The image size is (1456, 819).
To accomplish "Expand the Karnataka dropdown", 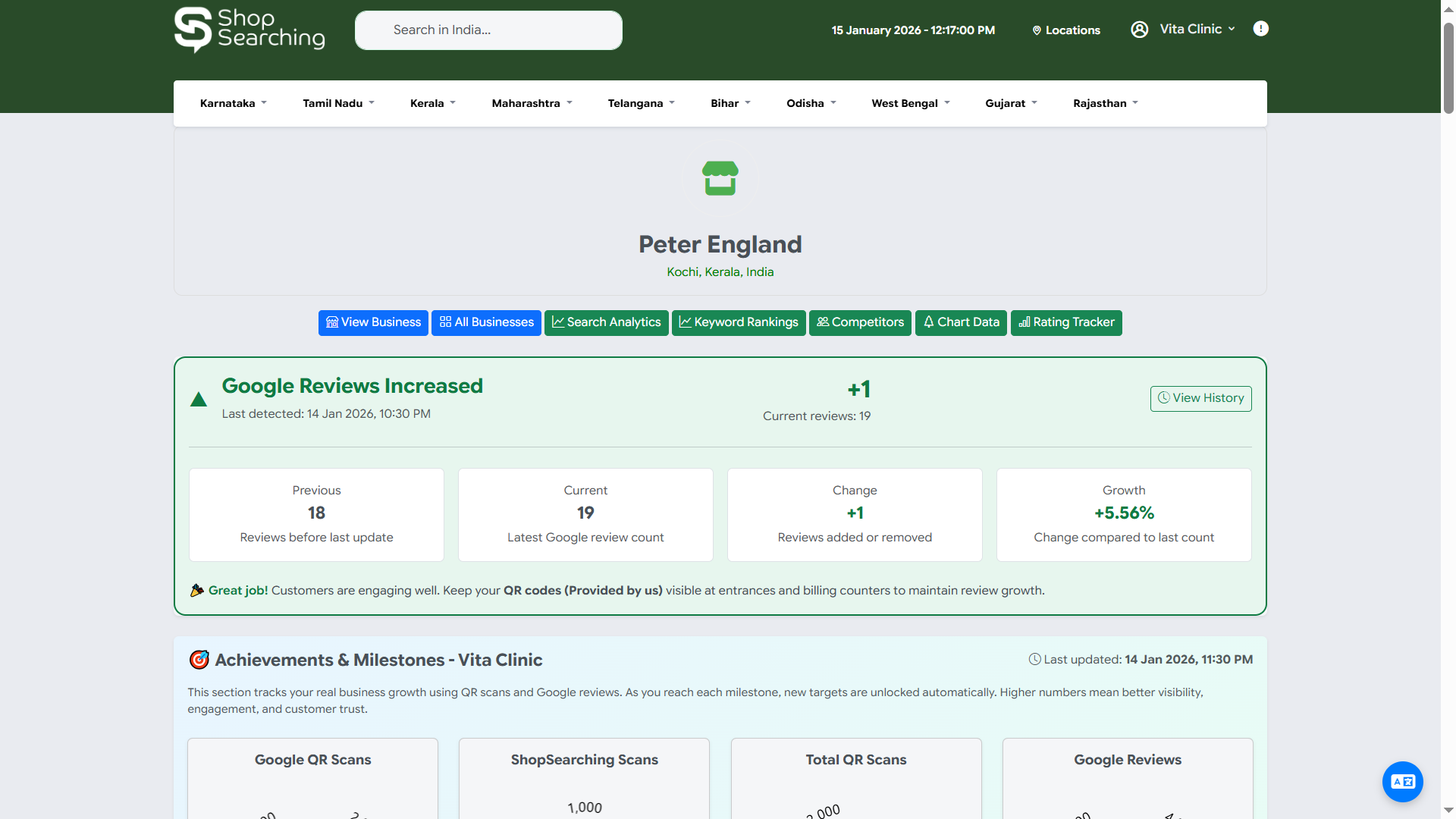I will (x=233, y=103).
